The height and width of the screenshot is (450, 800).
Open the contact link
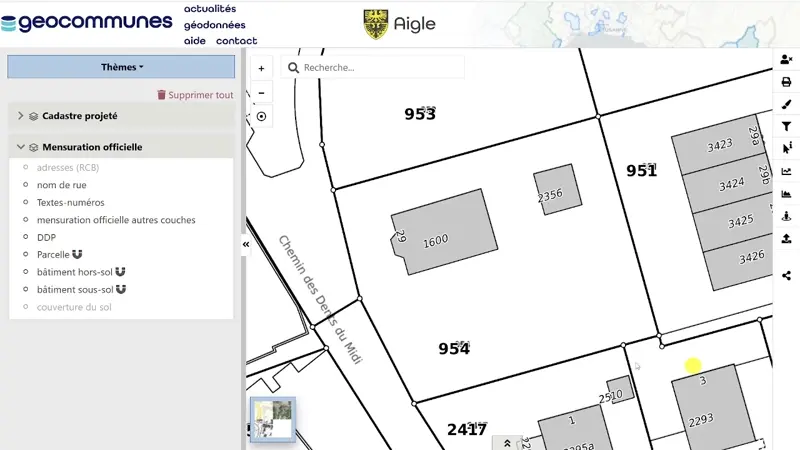point(237,41)
